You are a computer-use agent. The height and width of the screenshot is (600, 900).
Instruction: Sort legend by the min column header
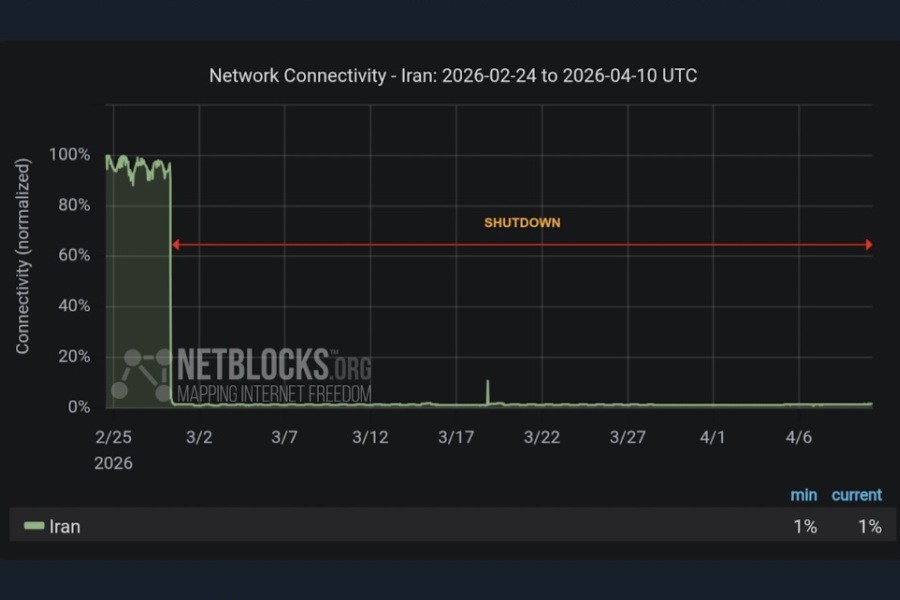point(804,495)
